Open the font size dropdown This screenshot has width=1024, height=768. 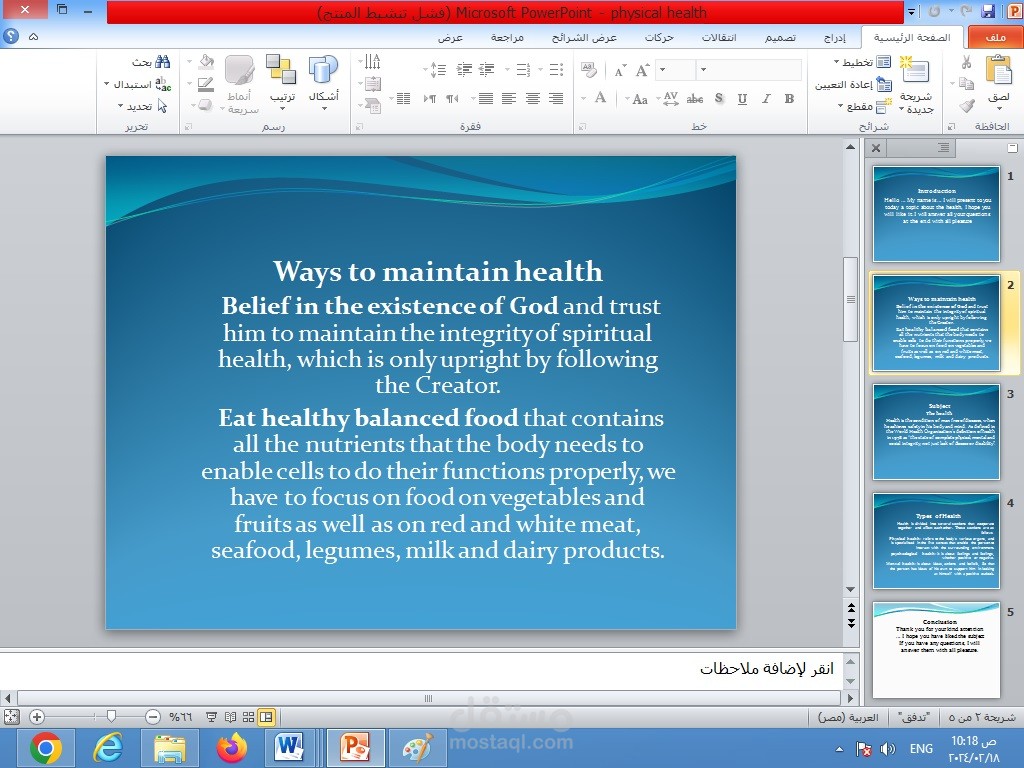coord(662,69)
